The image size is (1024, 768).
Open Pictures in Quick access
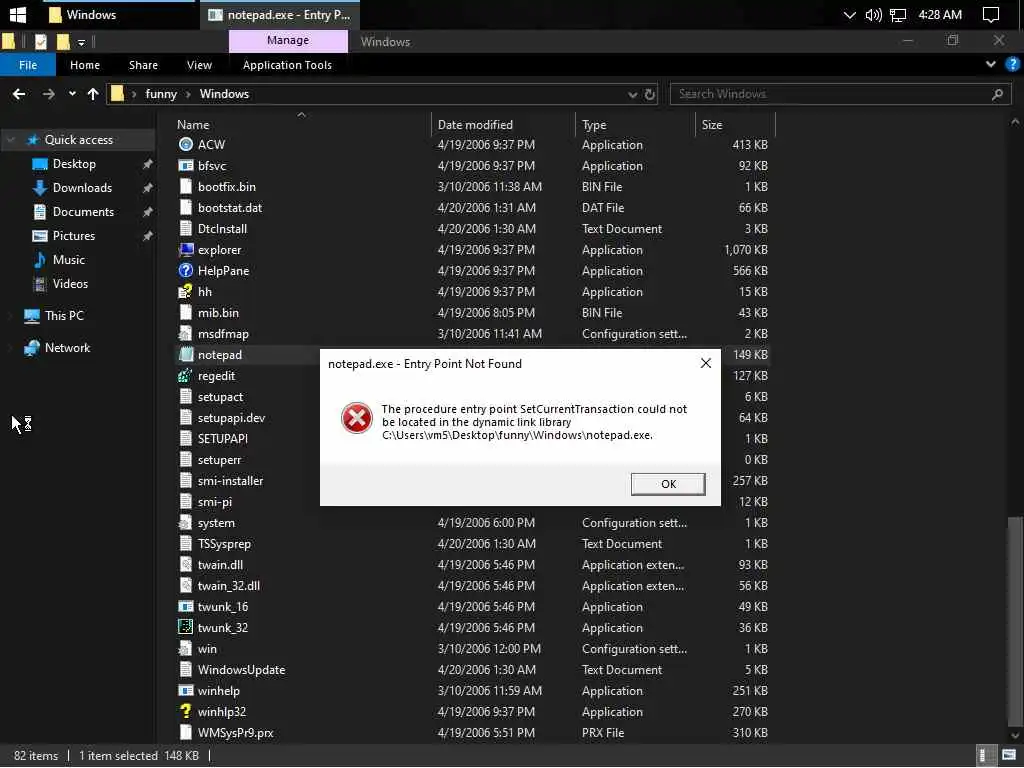[74, 236]
